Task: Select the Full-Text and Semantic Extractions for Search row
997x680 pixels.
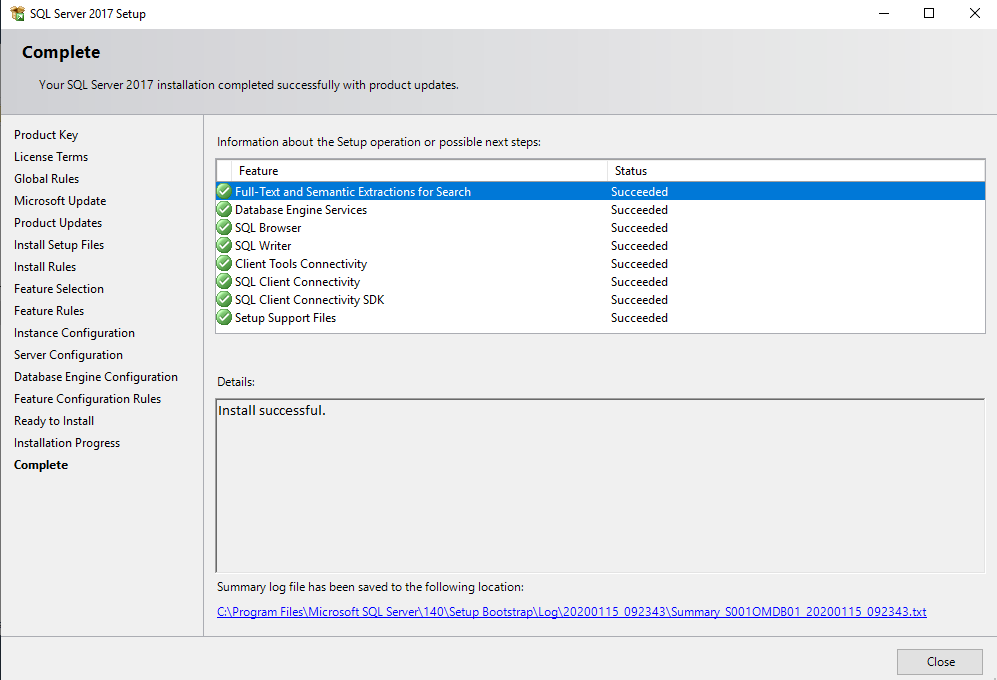Action: [600, 191]
